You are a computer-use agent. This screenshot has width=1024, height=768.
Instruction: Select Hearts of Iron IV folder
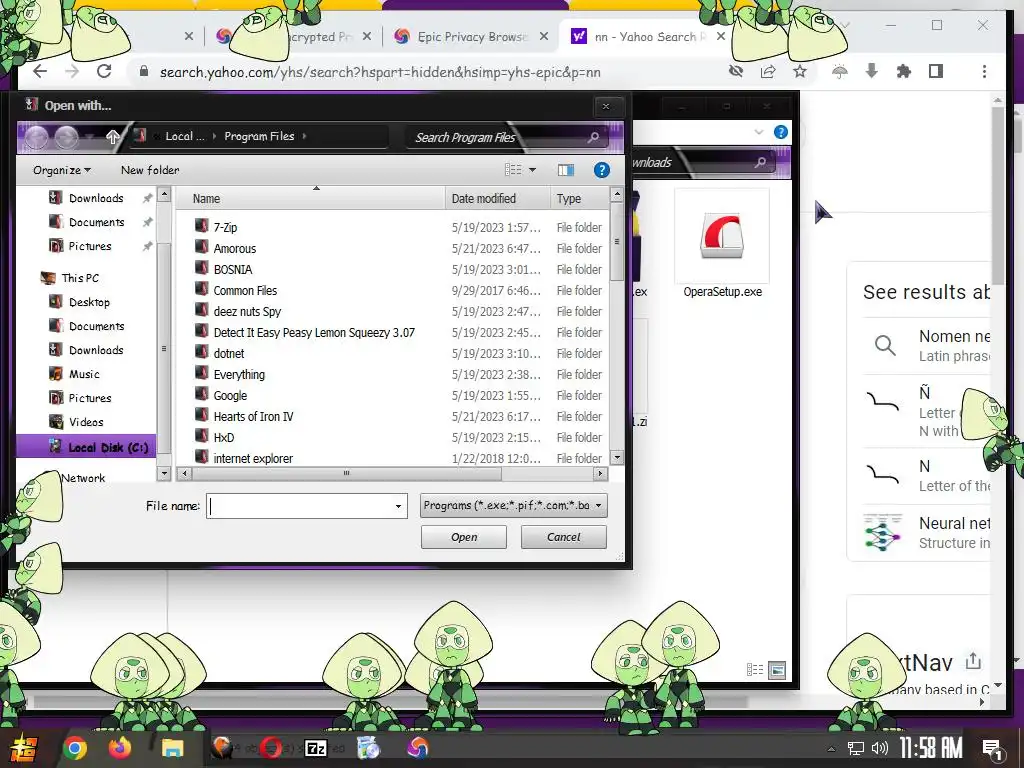click(x=253, y=416)
